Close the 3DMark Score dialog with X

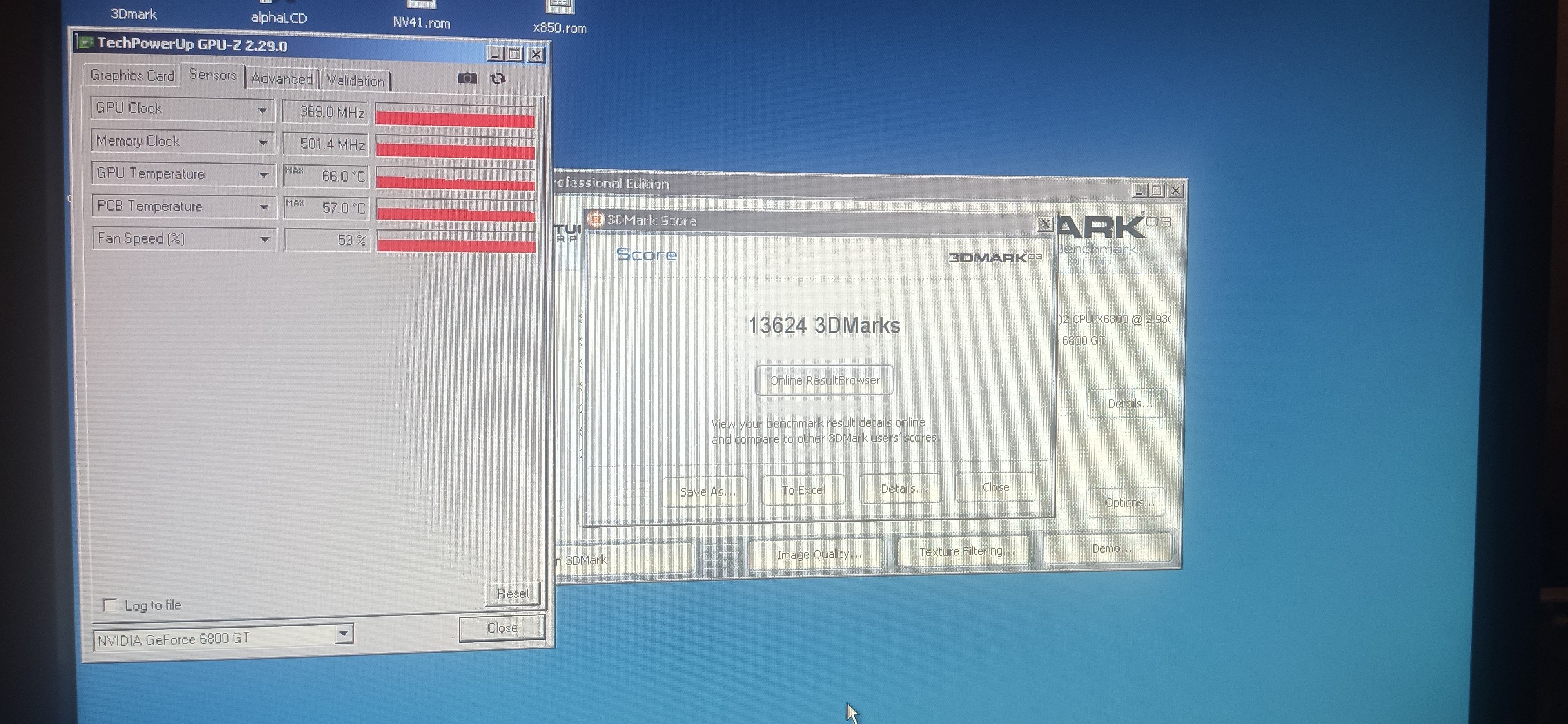click(x=1045, y=224)
